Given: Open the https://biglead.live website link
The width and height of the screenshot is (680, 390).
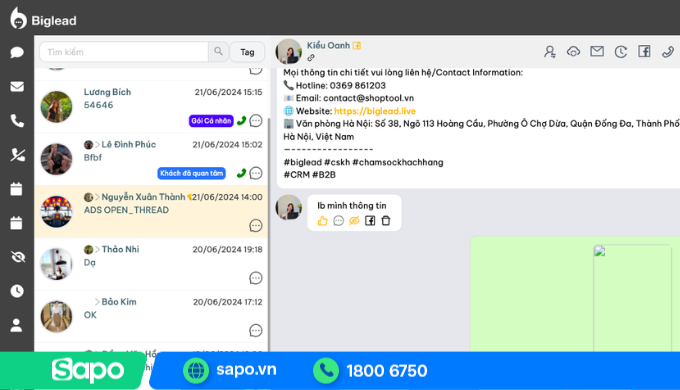Looking at the screenshot, I should [375, 111].
